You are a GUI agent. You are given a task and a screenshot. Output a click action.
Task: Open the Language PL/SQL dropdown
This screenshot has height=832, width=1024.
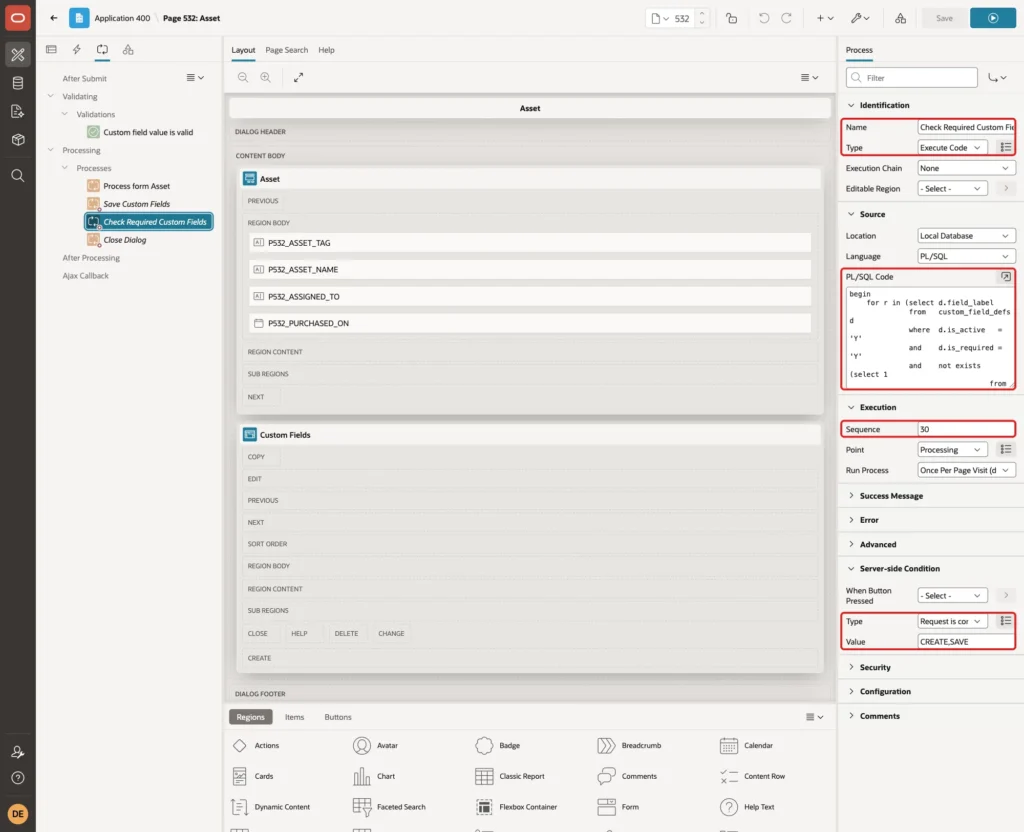[966, 256]
